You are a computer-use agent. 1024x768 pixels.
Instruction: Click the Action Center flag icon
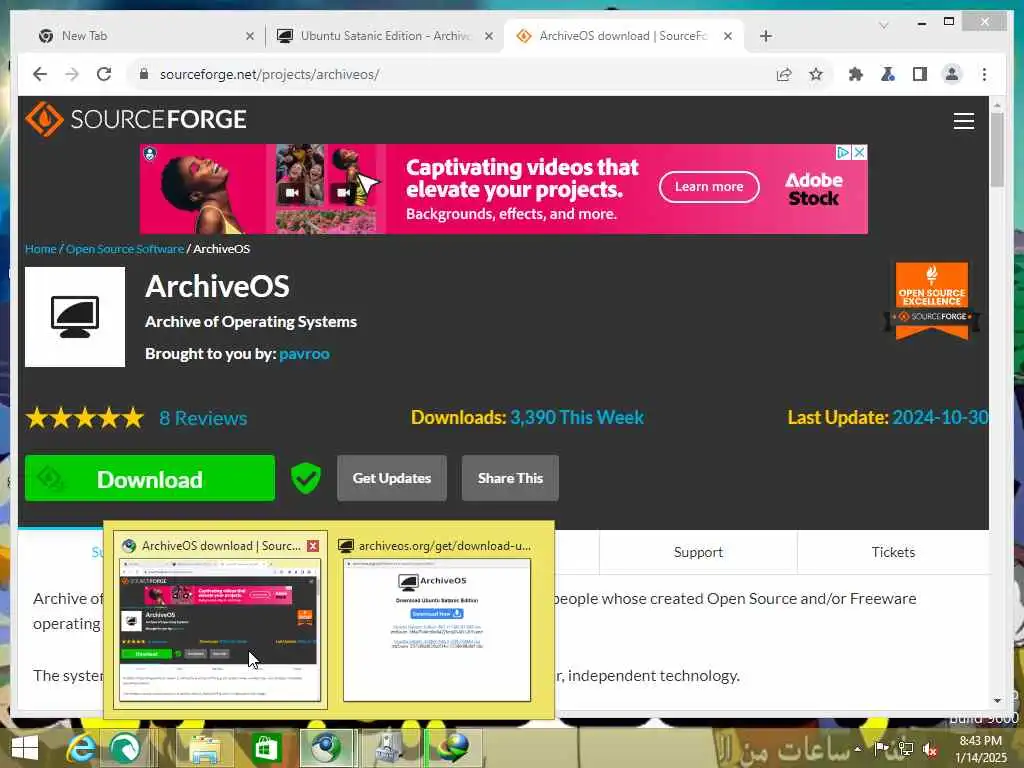click(x=881, y=748)
